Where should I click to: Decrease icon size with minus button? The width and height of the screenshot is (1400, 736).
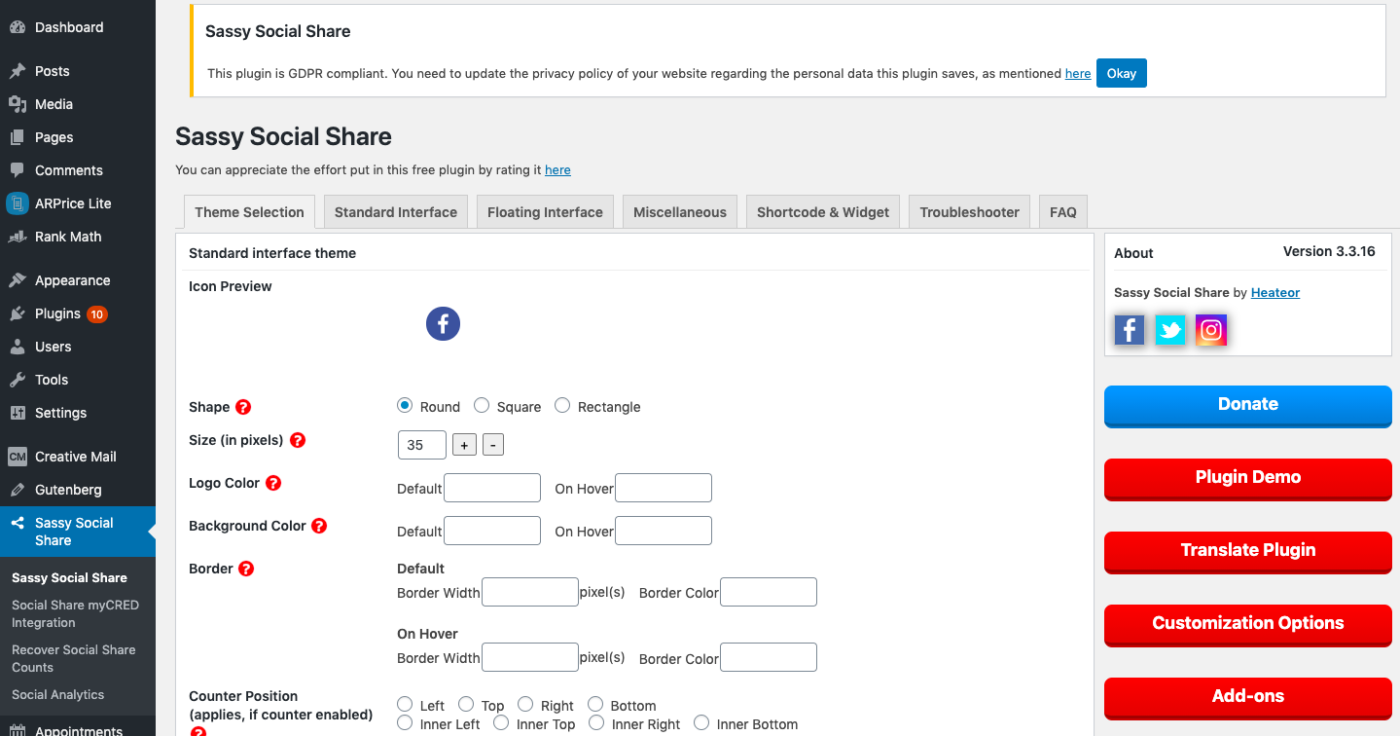tap(493, 445)
